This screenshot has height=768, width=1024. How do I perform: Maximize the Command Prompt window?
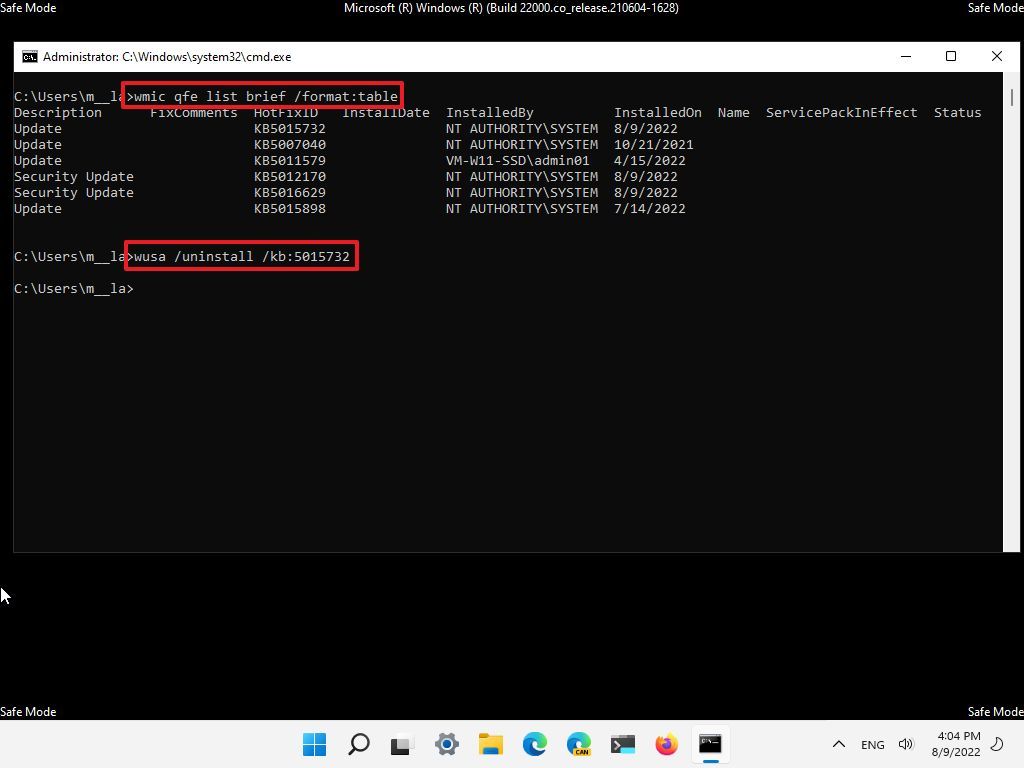(x=950, y=57)
